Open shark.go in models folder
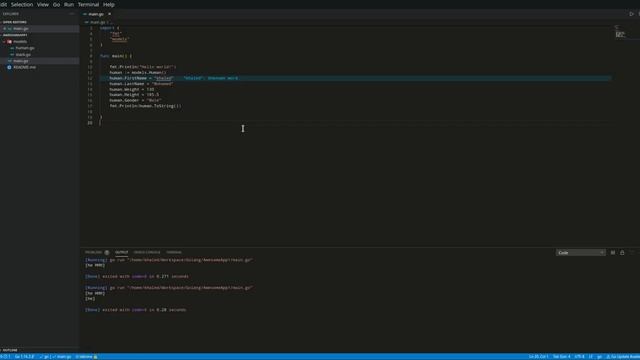 click(x=23, y=54)
